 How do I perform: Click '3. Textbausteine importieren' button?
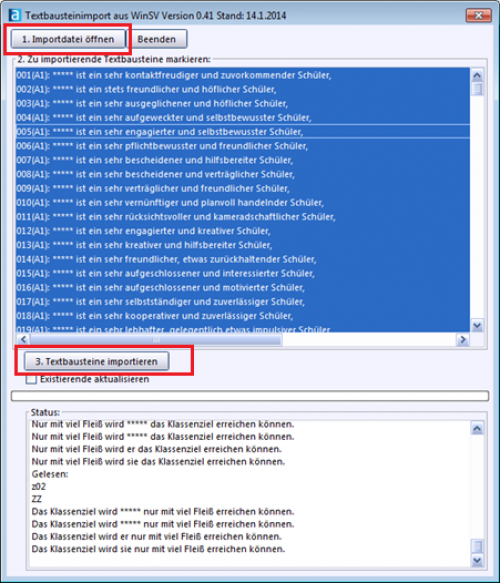(97, 361)
